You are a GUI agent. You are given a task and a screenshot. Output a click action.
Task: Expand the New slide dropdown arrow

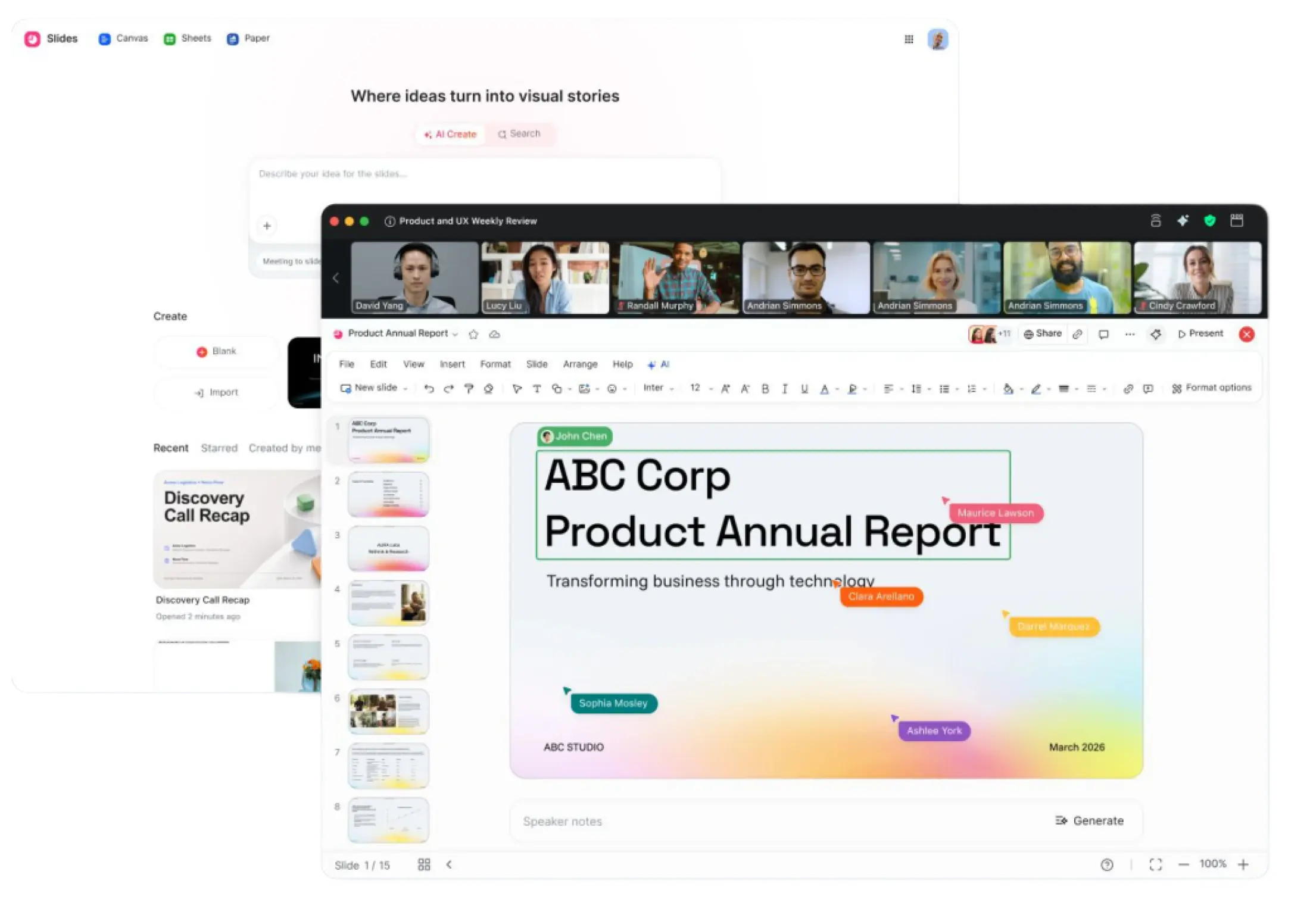[x=406, y=389]
